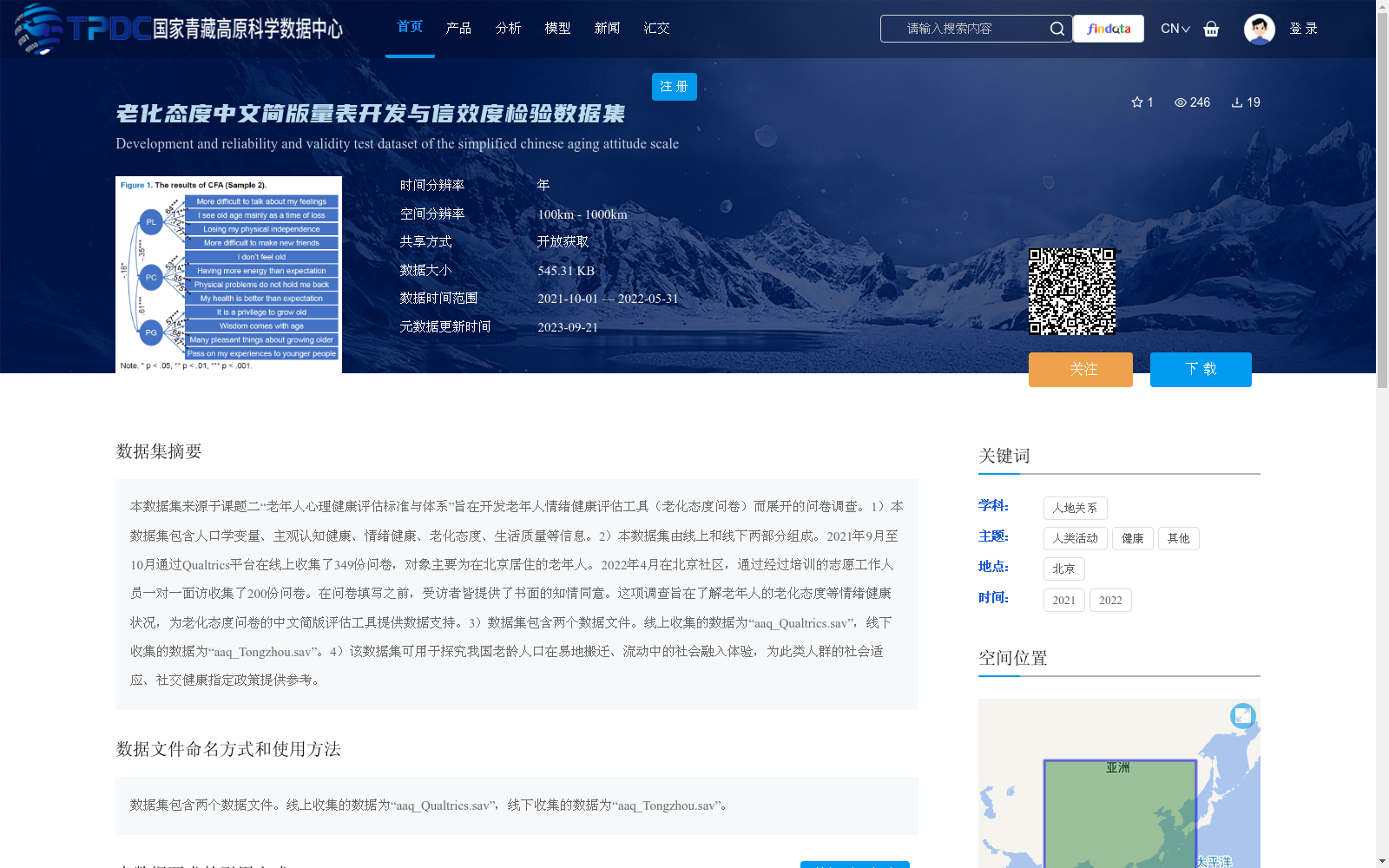Select the 汇交 menu item

[656, 29]
